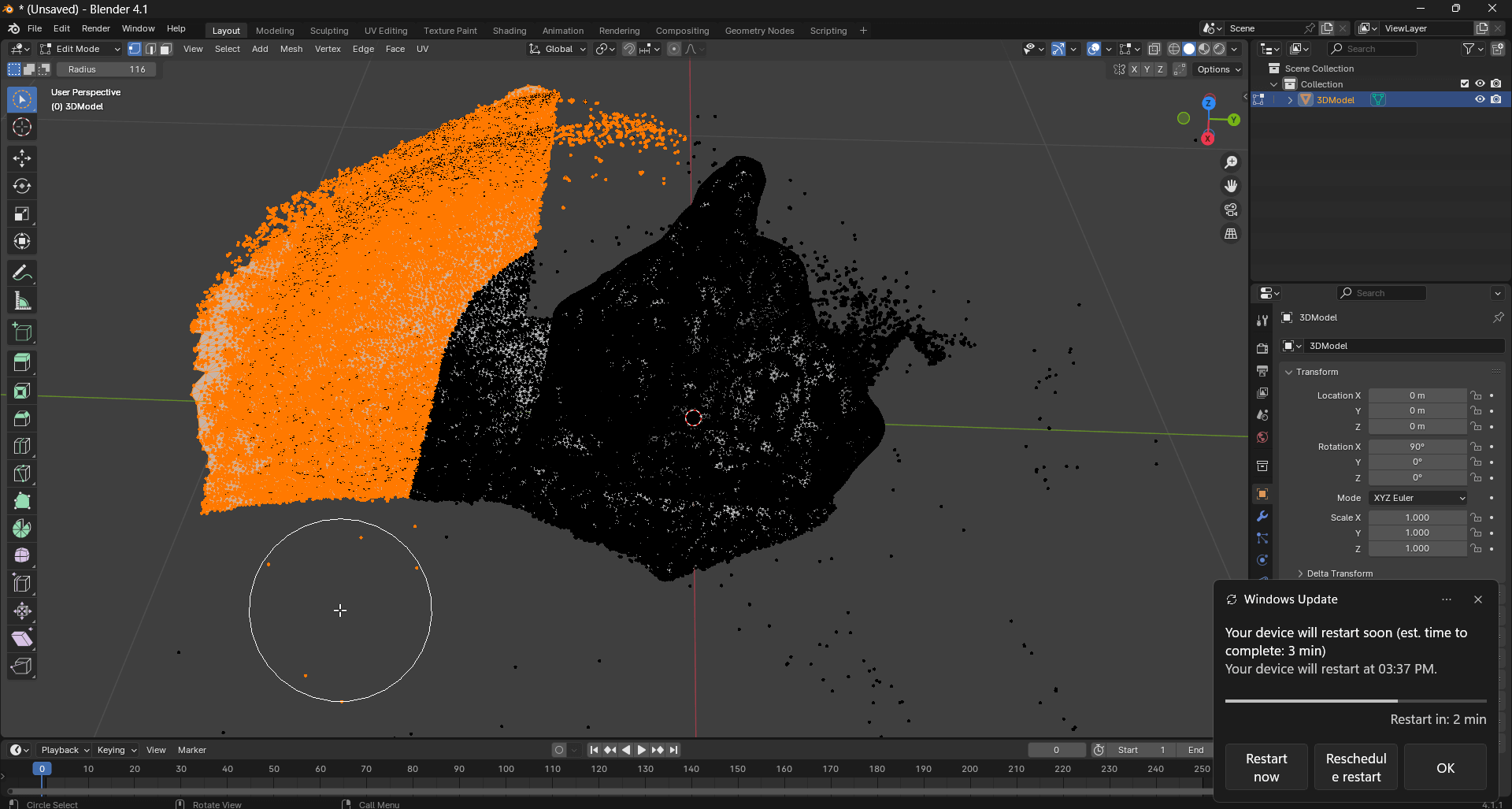1512x809 pixels.
Task: Select the Rip Region tool
Action: tap(22, 666)
